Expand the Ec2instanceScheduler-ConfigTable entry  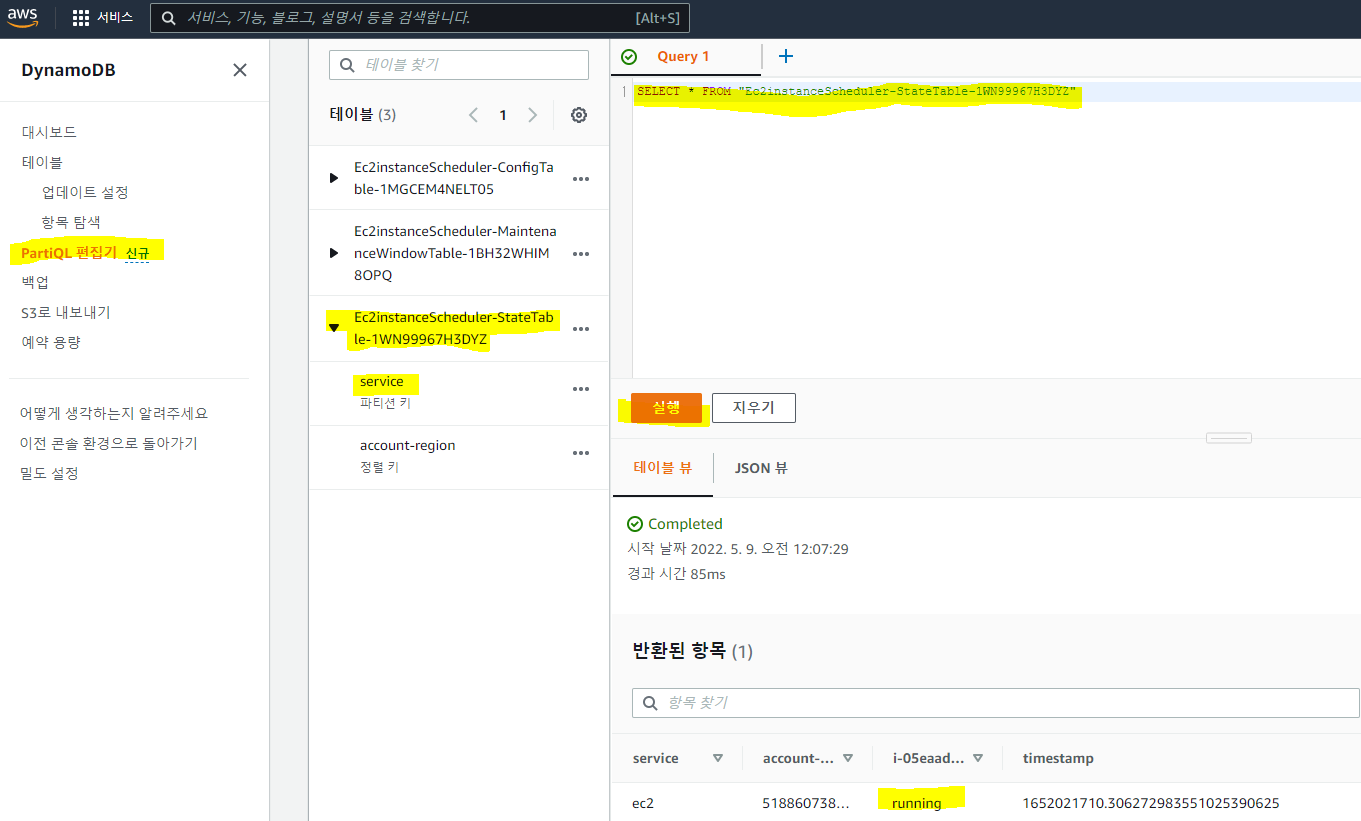(x=334, y=178)
